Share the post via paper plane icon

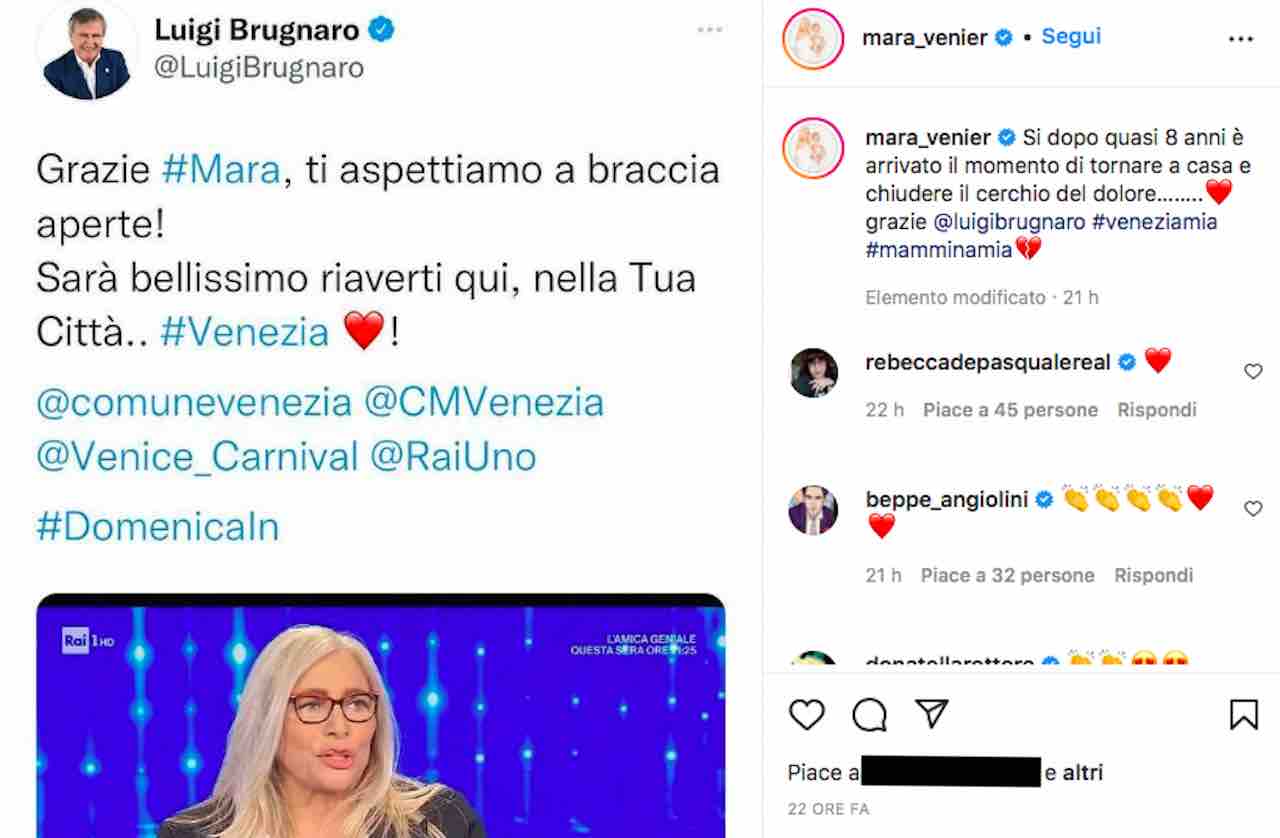932,713
